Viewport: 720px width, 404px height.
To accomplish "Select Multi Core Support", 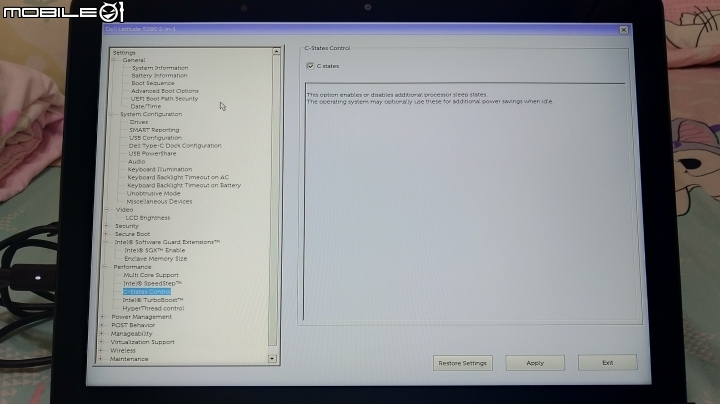I will pos(151,275).
